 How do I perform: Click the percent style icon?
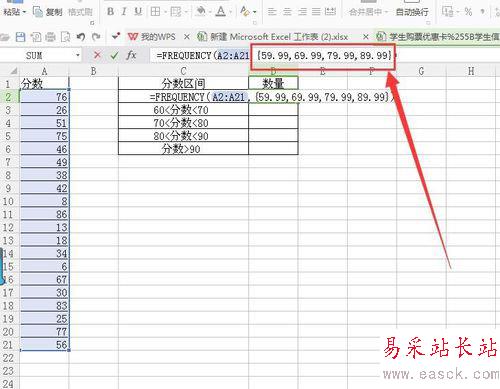[468, 12]
